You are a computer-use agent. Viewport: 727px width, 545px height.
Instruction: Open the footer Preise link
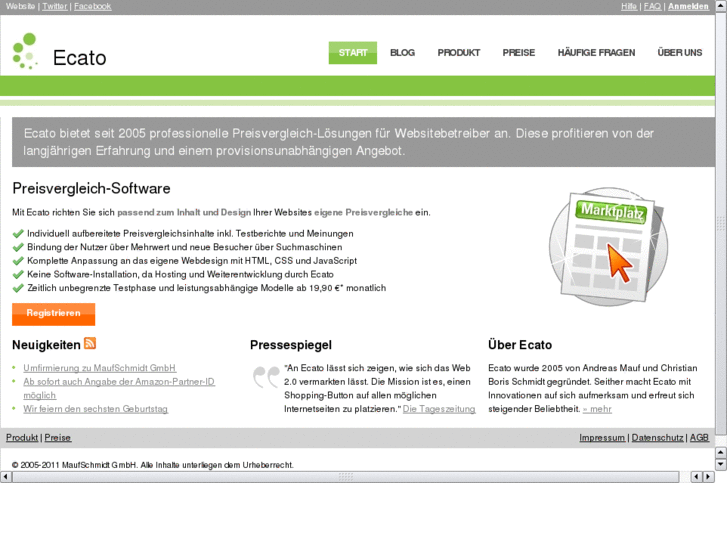[x=57, y=437]
